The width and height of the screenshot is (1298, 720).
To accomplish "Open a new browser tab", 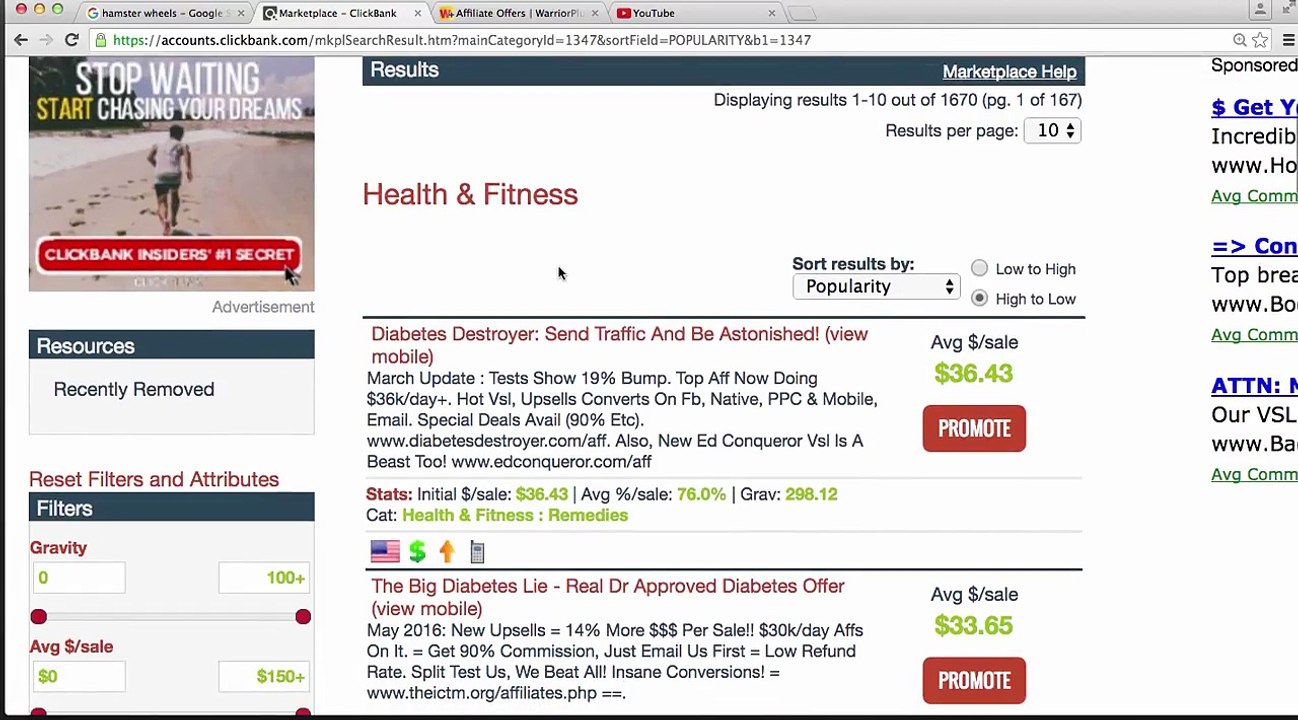I will pyautogui.click(x=802, y=13).
